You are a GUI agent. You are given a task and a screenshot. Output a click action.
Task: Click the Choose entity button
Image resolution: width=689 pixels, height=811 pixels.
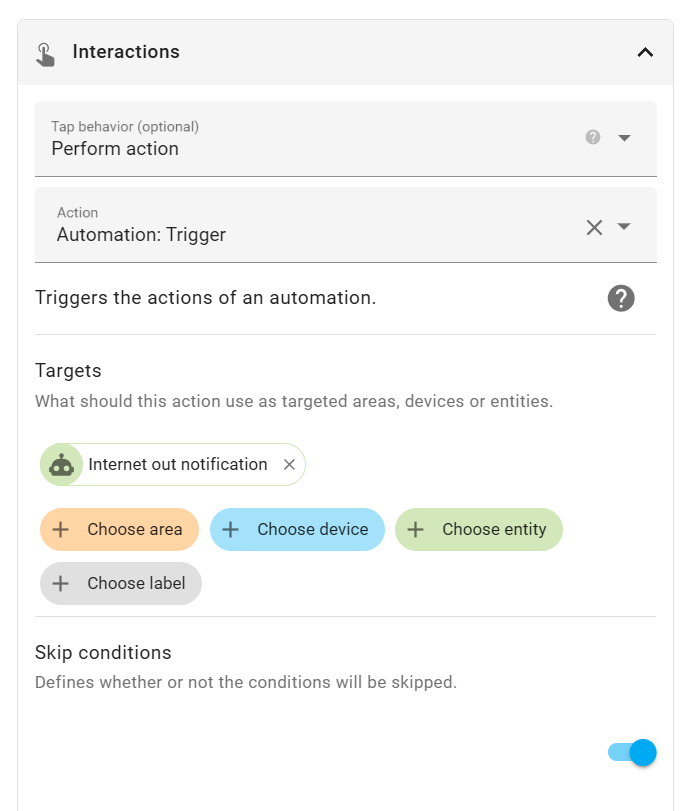click(479, 529)
